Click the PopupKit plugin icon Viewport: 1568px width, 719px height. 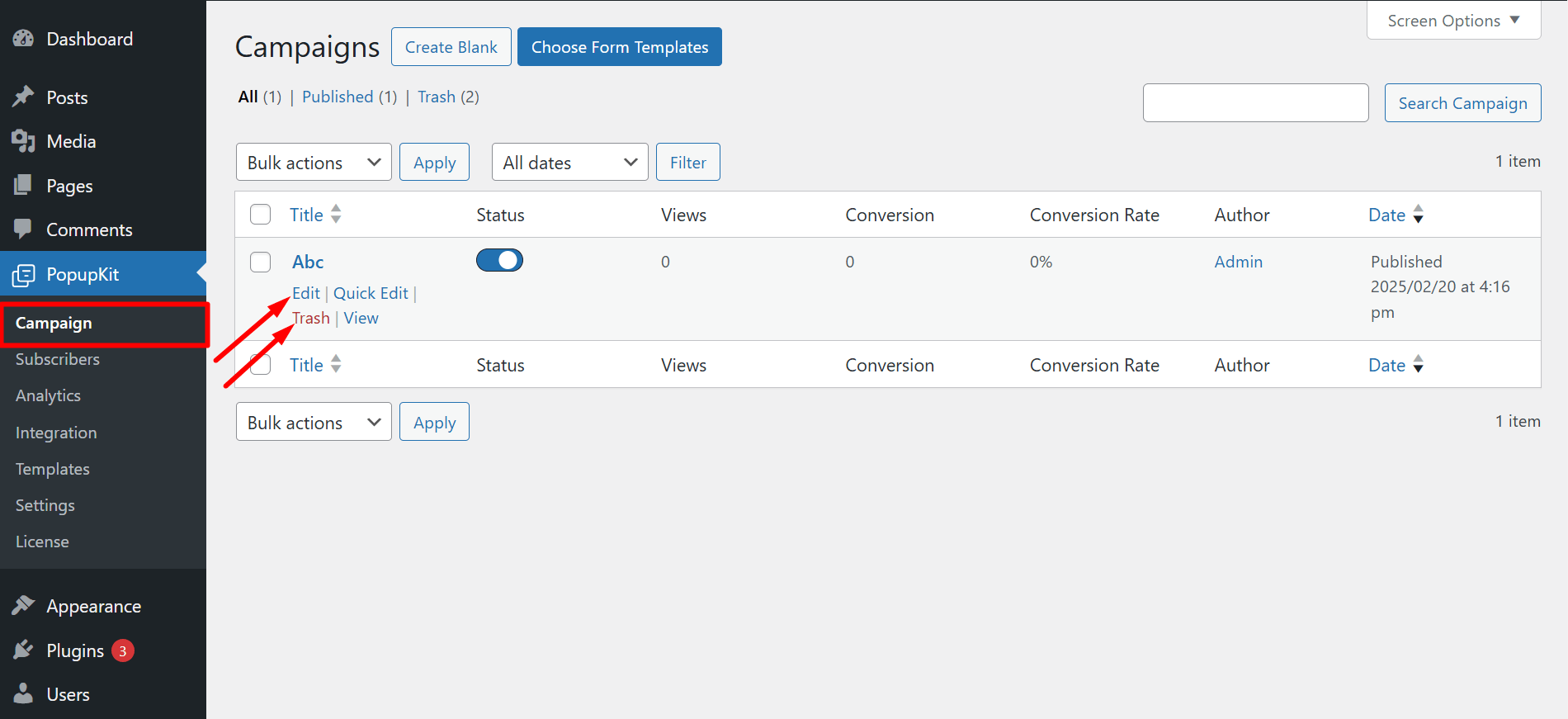pos(23,275)
